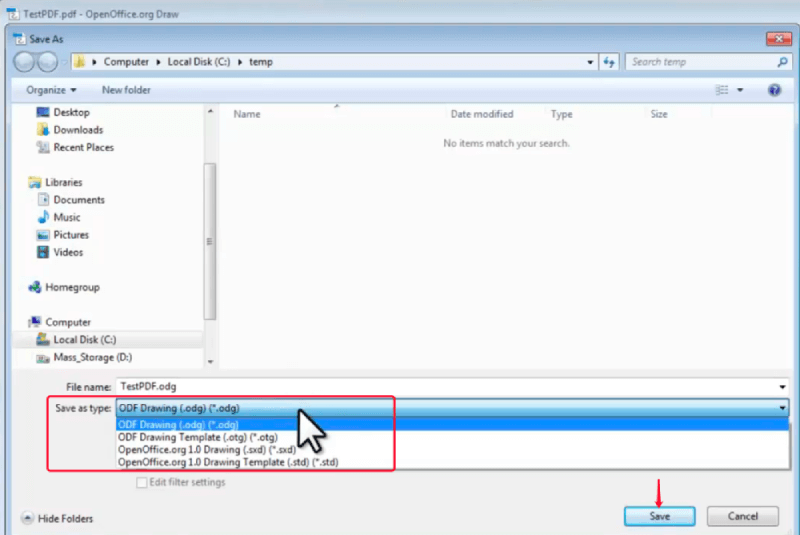
Task: Choose ODF Drawing Template (.otg) option
Action: pos(198,437)
